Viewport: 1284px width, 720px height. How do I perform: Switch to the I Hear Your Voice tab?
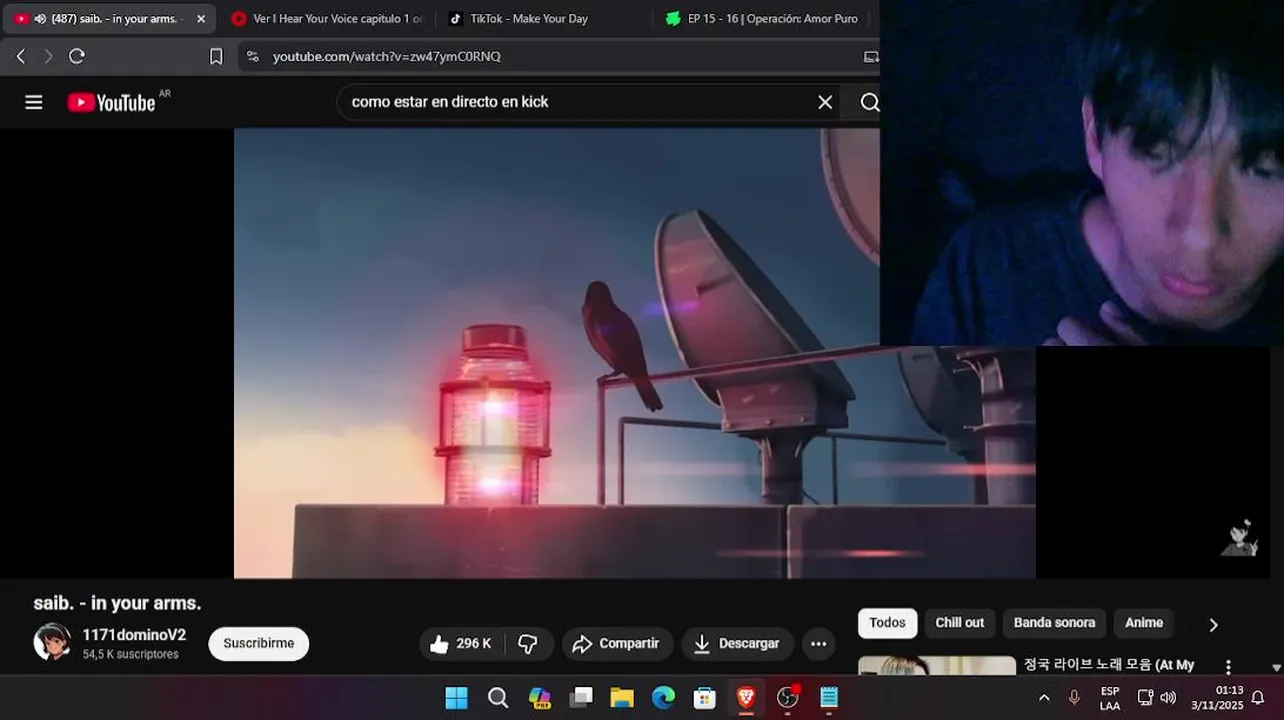328,18
